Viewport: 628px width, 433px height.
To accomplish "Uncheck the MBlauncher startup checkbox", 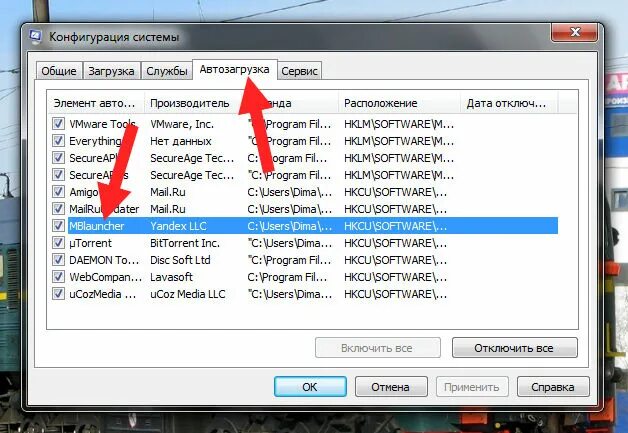I will (x=58, y=226).
